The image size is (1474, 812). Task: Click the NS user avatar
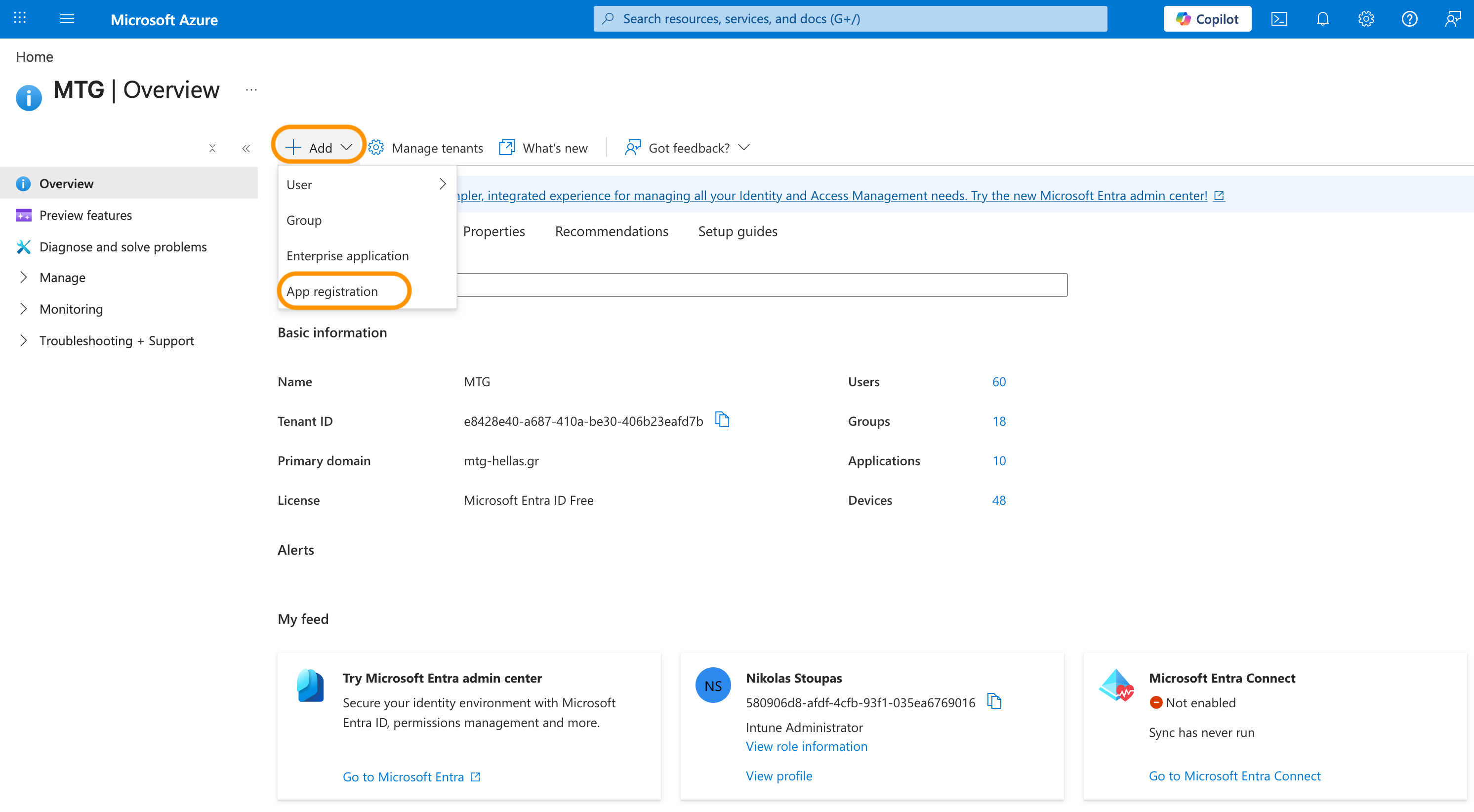coord(713,686)
